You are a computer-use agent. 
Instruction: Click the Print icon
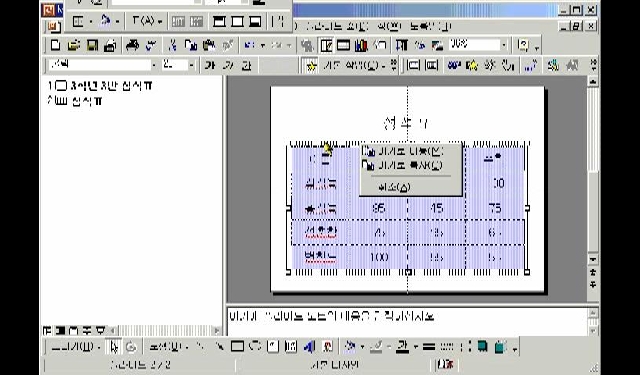[132, 45]
